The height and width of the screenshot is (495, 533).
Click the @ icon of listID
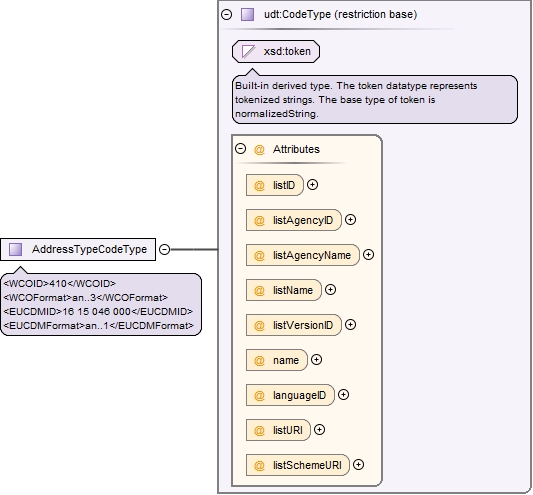(259, 186)
